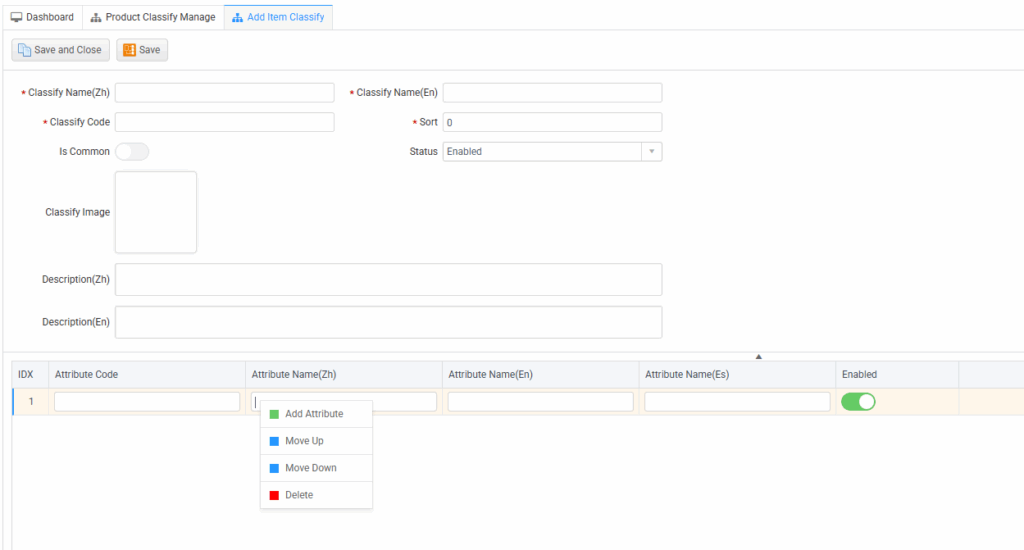
Task: Click the Classify Code text field
Action: click(224, 122)
